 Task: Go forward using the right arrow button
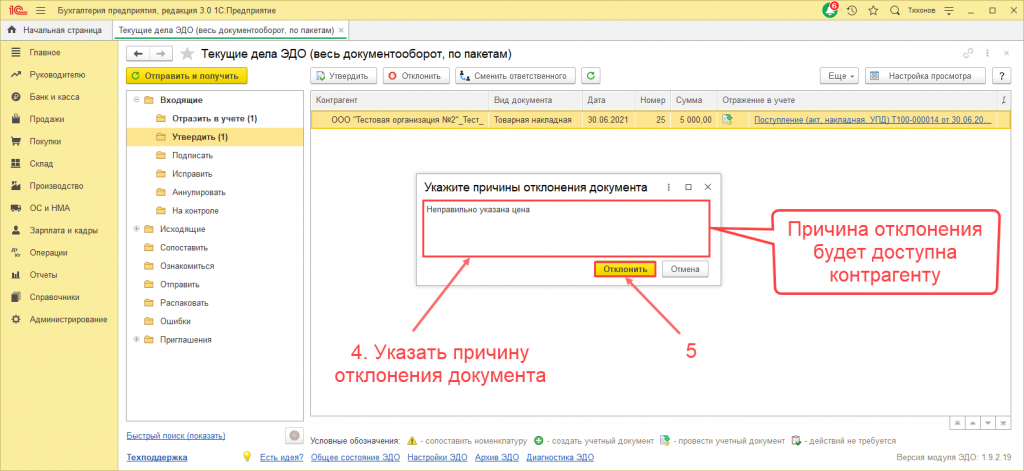pos(161,54)
